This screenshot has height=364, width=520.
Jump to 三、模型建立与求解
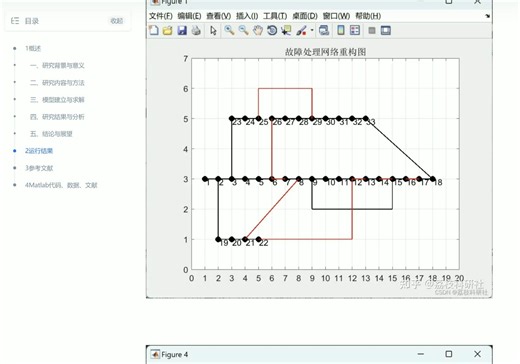[x=57, y=100]
